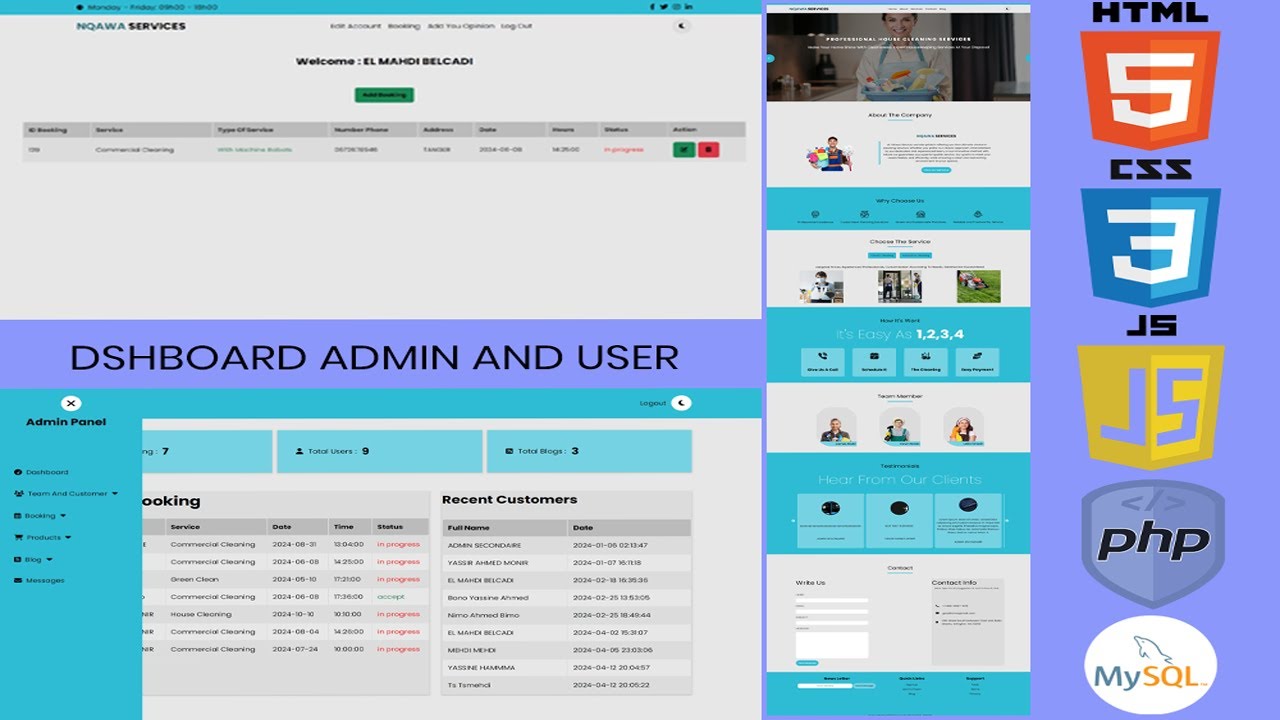Click the hero slider left arrow
This screenshot has width=1280, height=720.
coord(770,58)
